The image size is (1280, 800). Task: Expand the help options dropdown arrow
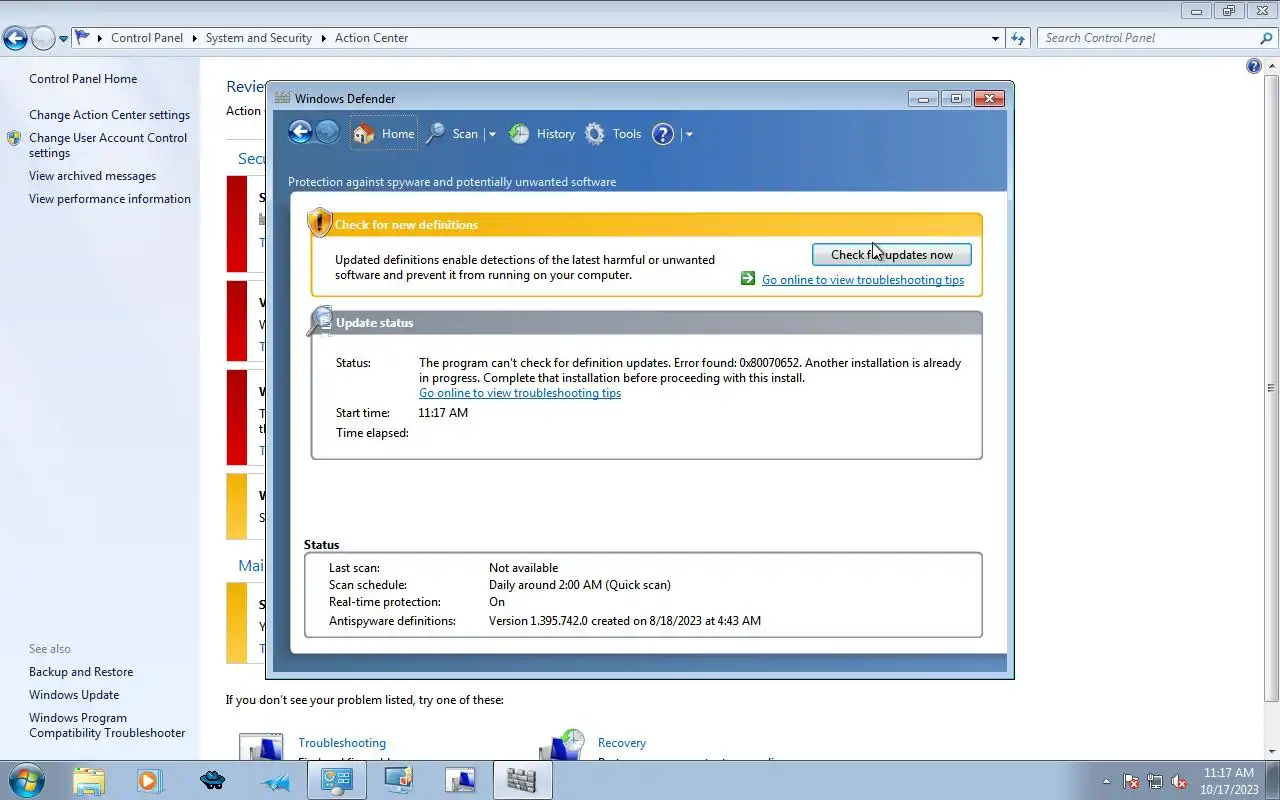click(x=689, y=134)
